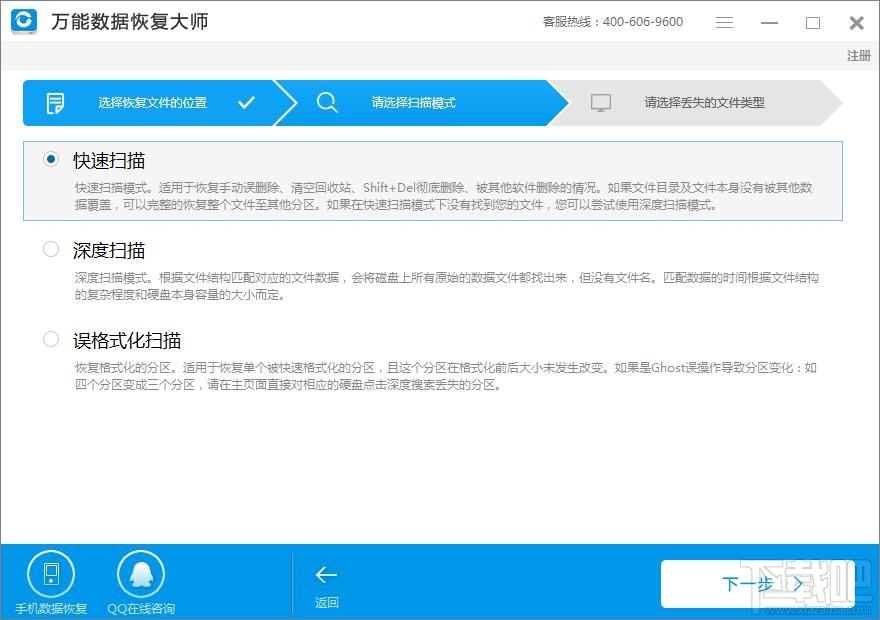
Task: Click the 客服热线 400-606-9600 hotline text
Action: pyautogui.click(x=611, y=22)
